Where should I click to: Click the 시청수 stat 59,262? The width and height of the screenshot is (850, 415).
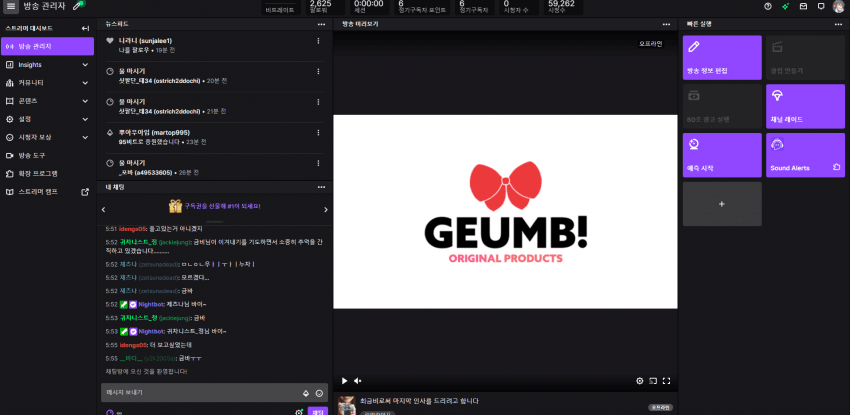click(561, 7)
